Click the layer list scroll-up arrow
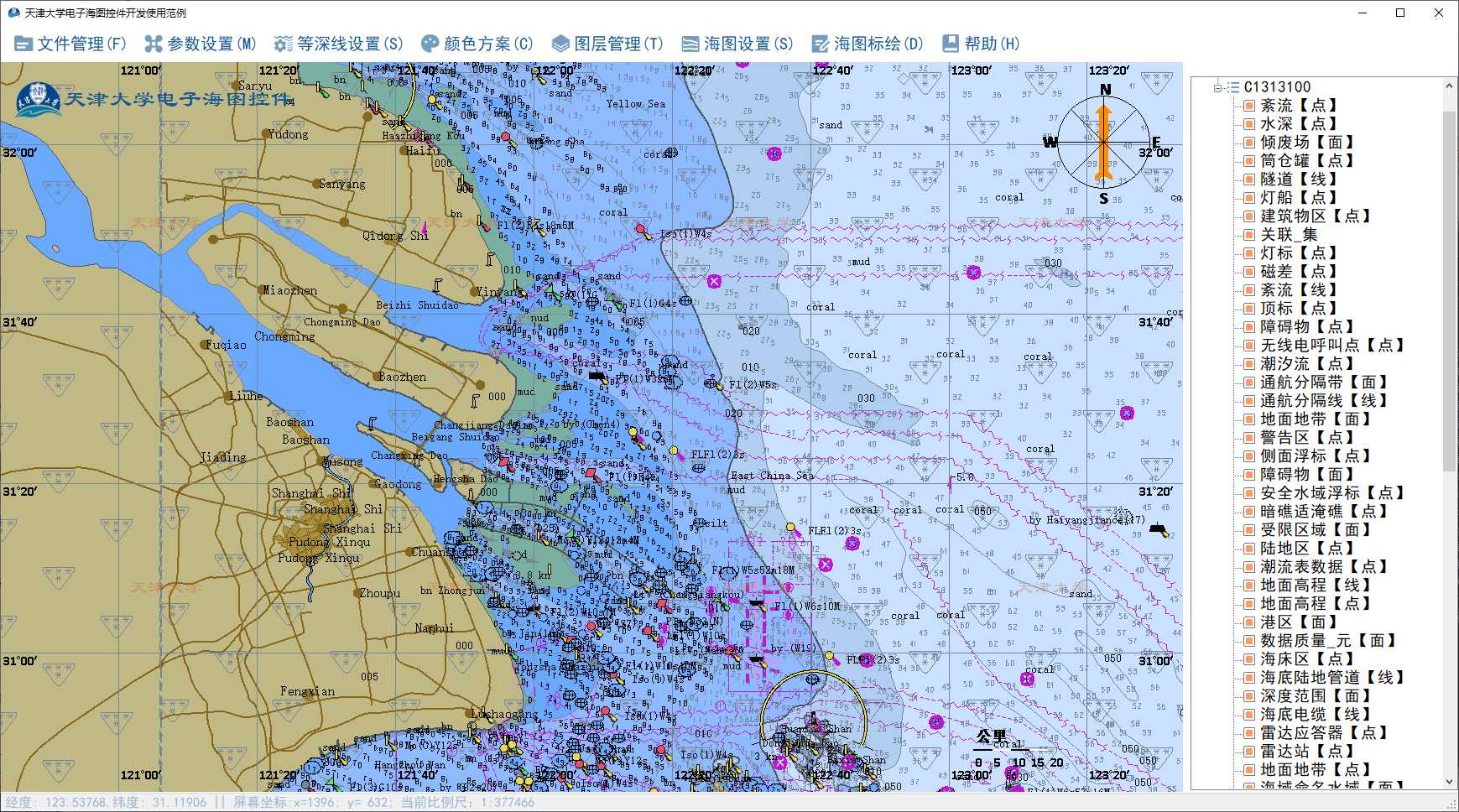This screenshot has width=1459, height=812. pyautogui.click(x=1449, y=86)
